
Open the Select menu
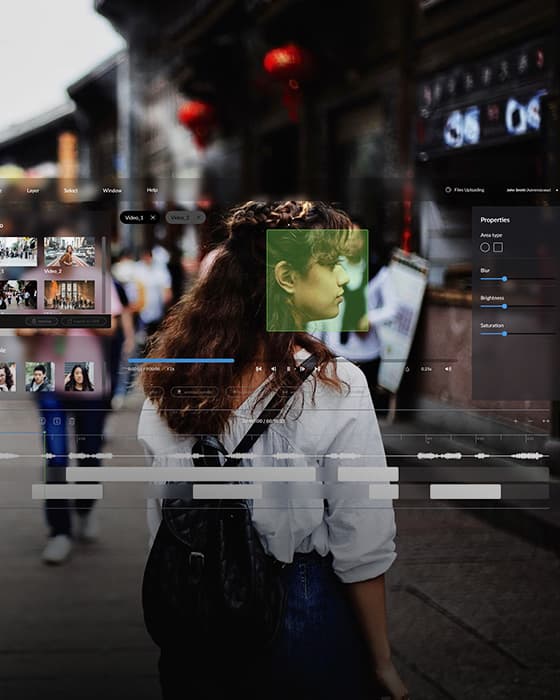[x=71, y=191]
